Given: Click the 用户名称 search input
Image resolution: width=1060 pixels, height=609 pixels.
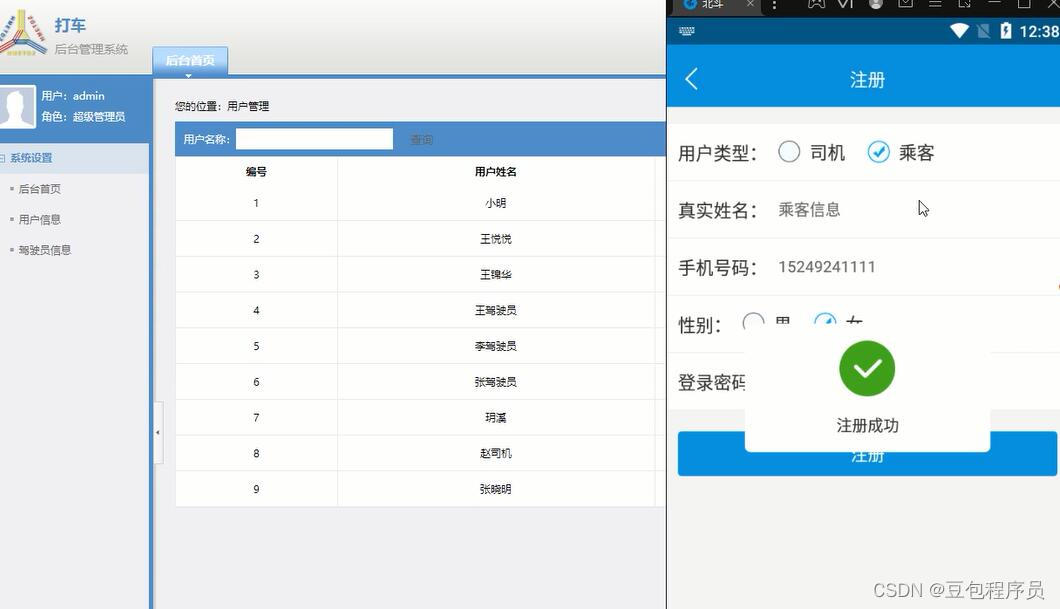Looking at the screenshot, I should point(314,139).
